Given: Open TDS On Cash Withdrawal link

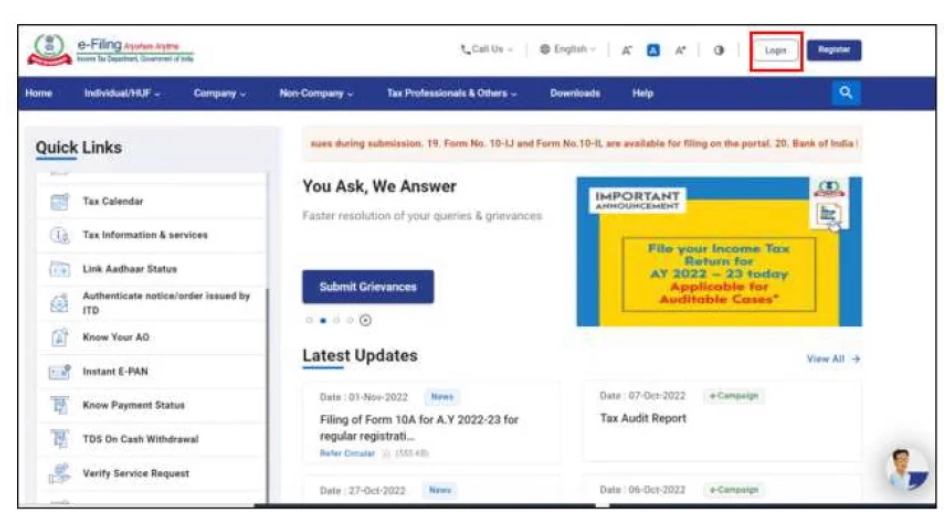Looking at the screenshot, I should pos(141,440).
